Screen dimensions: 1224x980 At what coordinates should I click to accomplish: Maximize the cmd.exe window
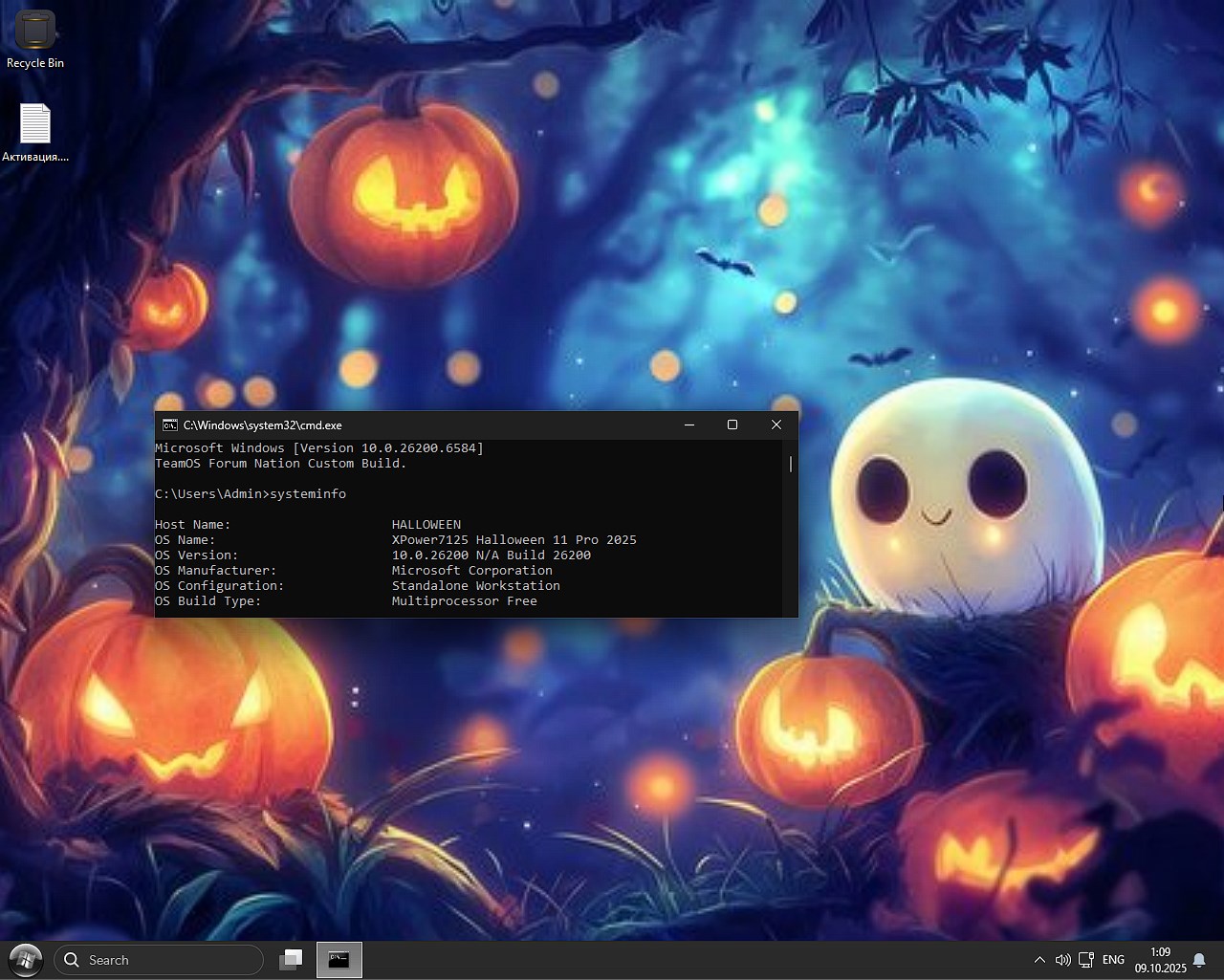click(732, 425)
